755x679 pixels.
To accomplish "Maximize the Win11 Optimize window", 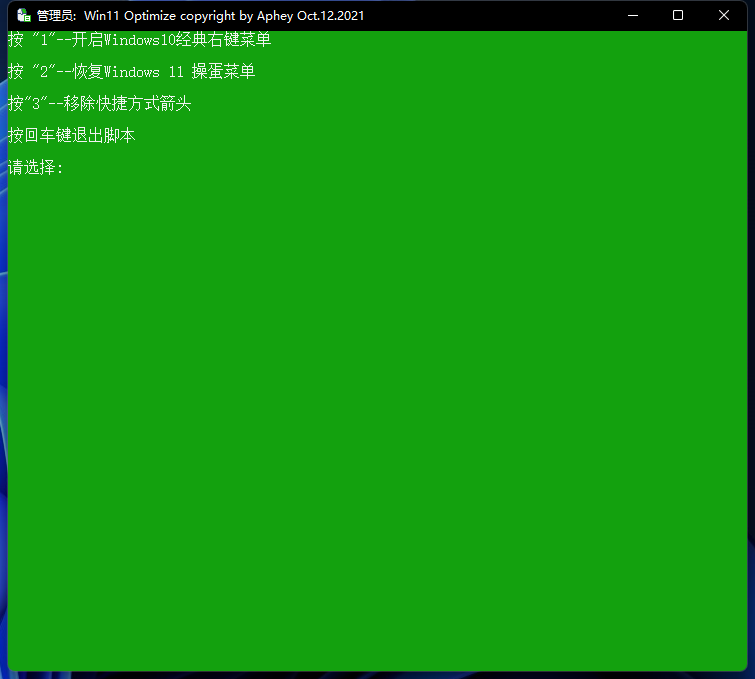I will pos(677,15).
